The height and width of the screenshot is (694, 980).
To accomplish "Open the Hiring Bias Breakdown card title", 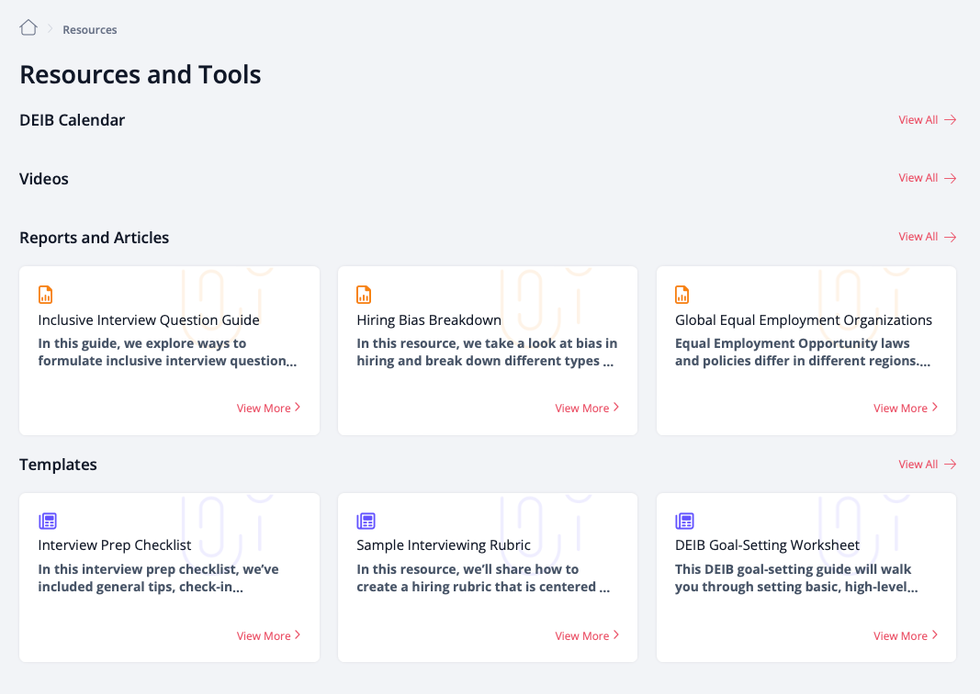I will (429, 320).
